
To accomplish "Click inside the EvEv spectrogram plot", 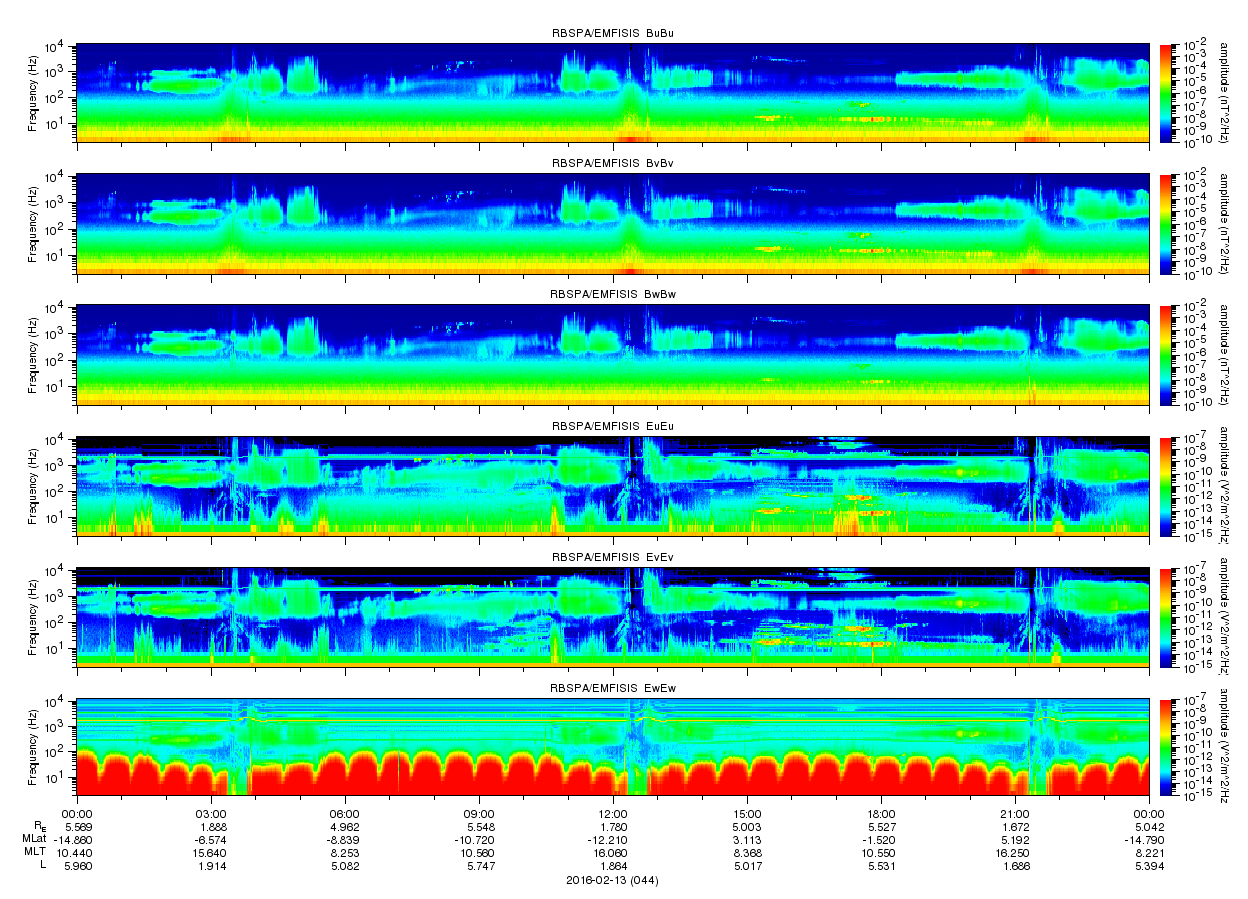I will [x=613, y=618].
